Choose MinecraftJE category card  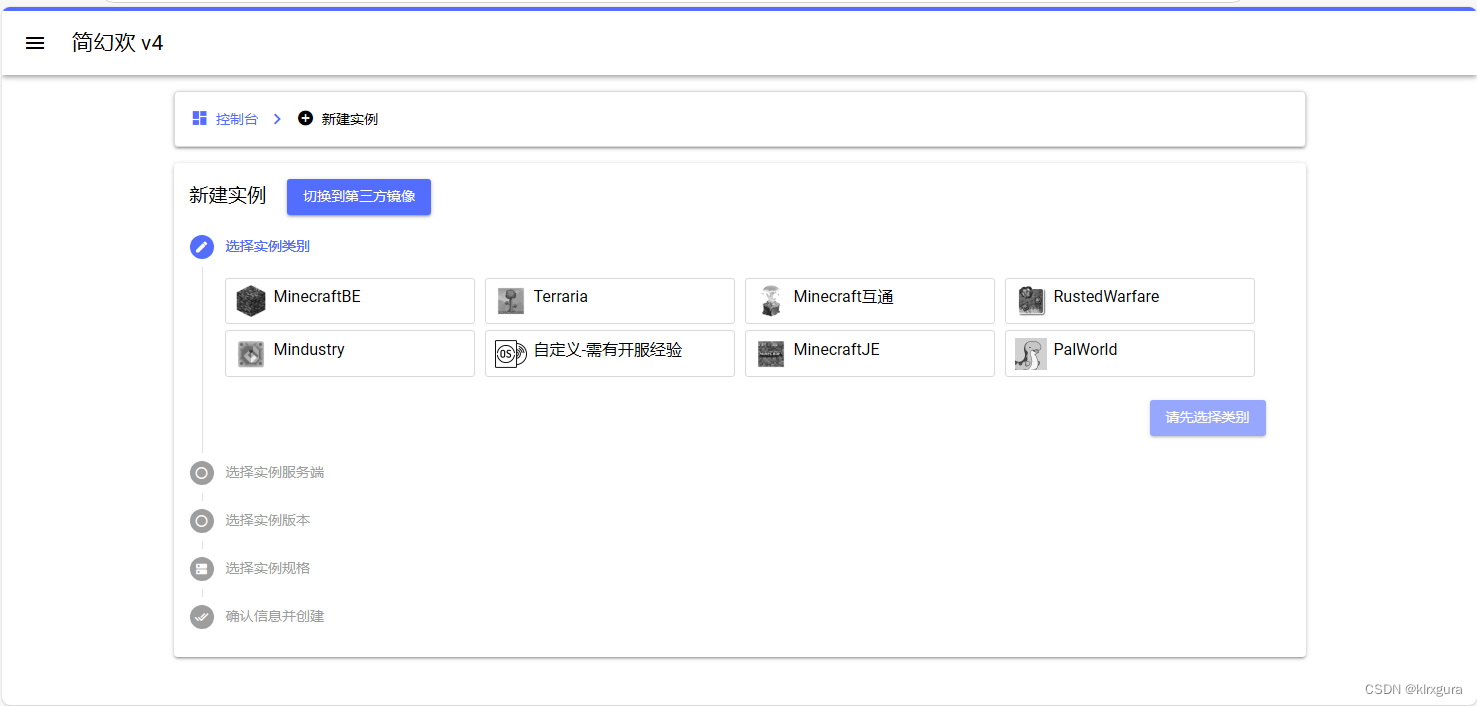pyautogui.click(x=870, y=353)
